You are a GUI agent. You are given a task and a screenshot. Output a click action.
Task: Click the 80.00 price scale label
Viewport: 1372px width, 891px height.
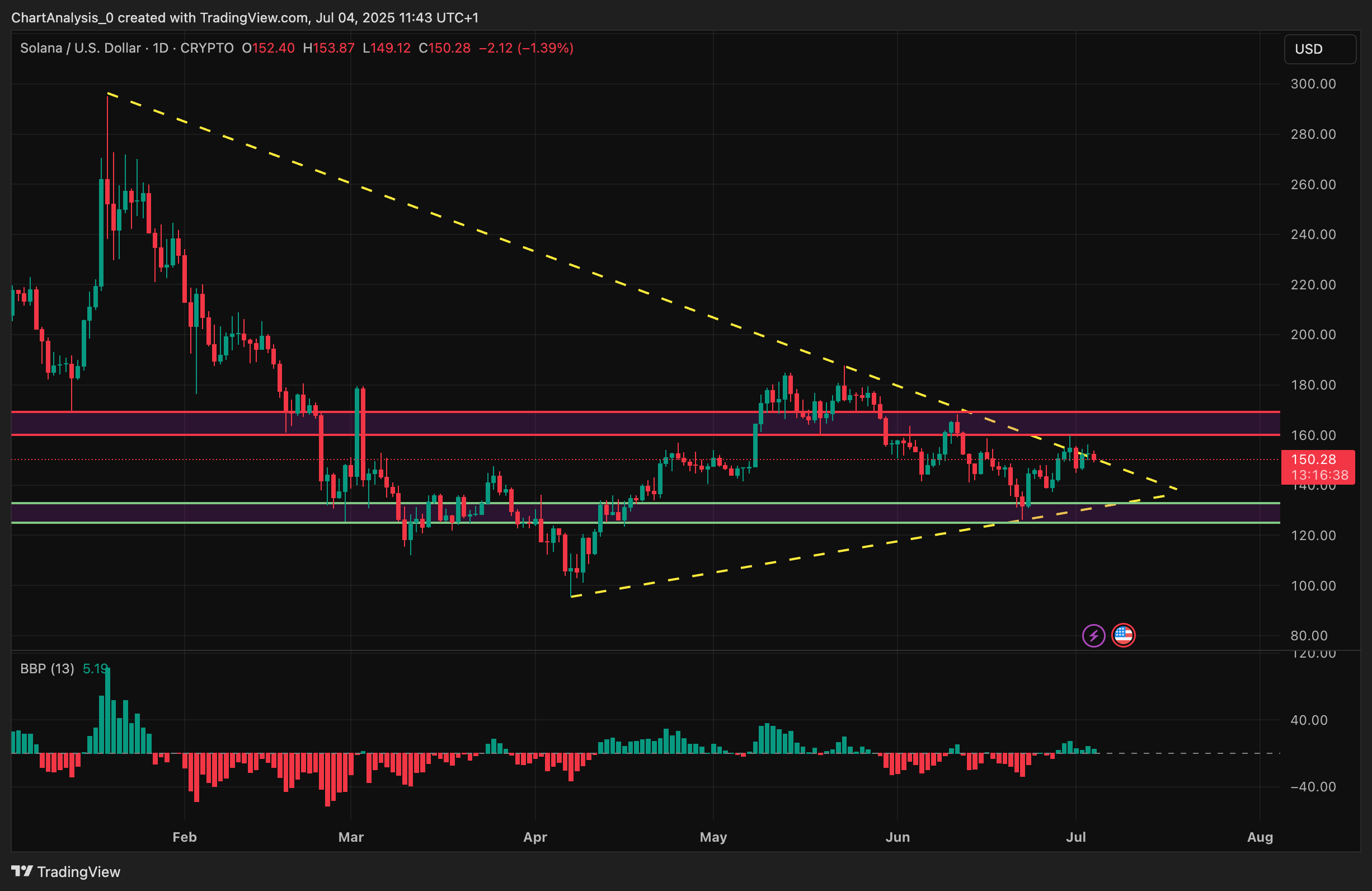(1309, 636)
